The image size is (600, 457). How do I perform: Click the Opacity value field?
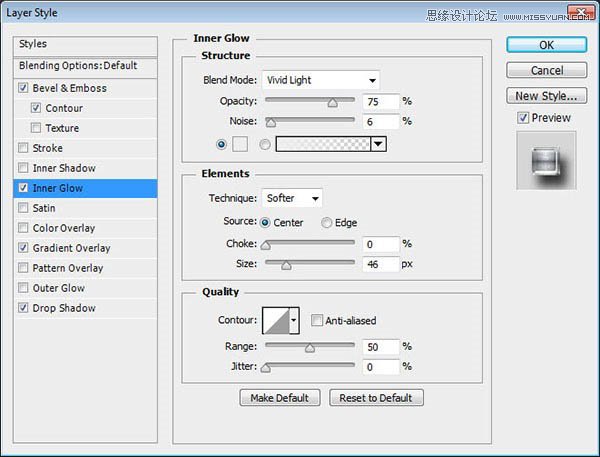[381, 101]
